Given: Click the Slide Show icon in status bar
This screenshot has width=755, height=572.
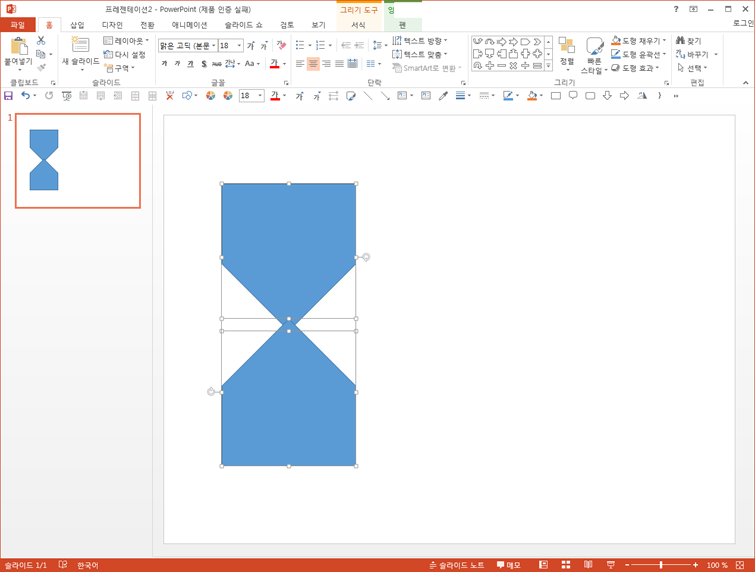Looking at the screenshot, I should tap(611, 565).
